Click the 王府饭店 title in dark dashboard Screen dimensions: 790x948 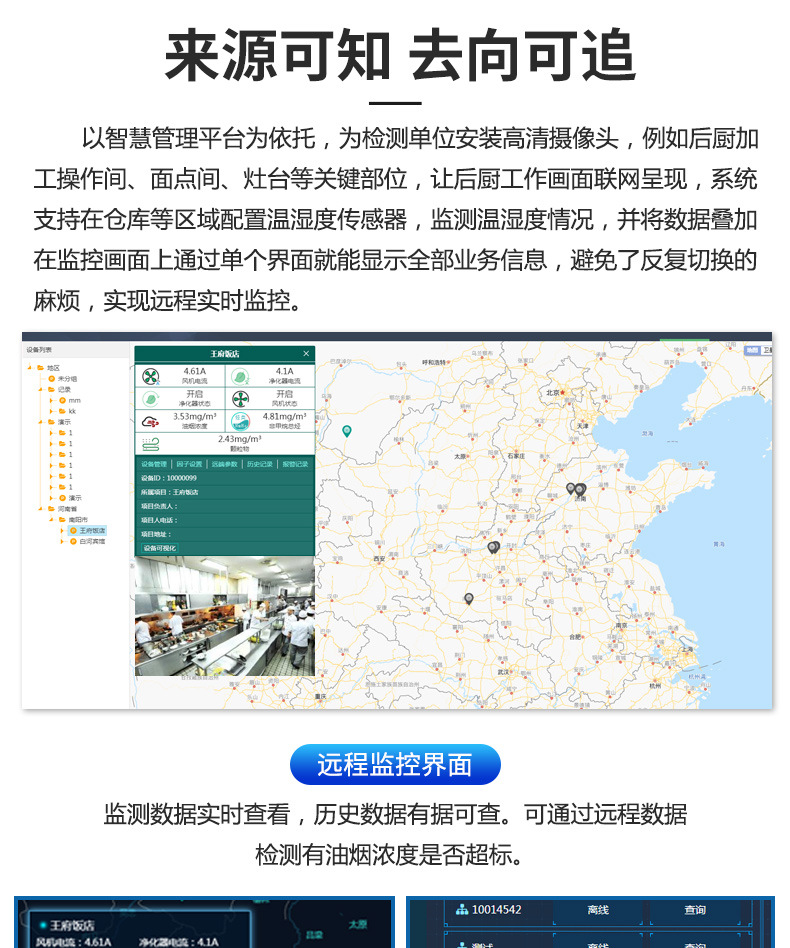[72, 926]
